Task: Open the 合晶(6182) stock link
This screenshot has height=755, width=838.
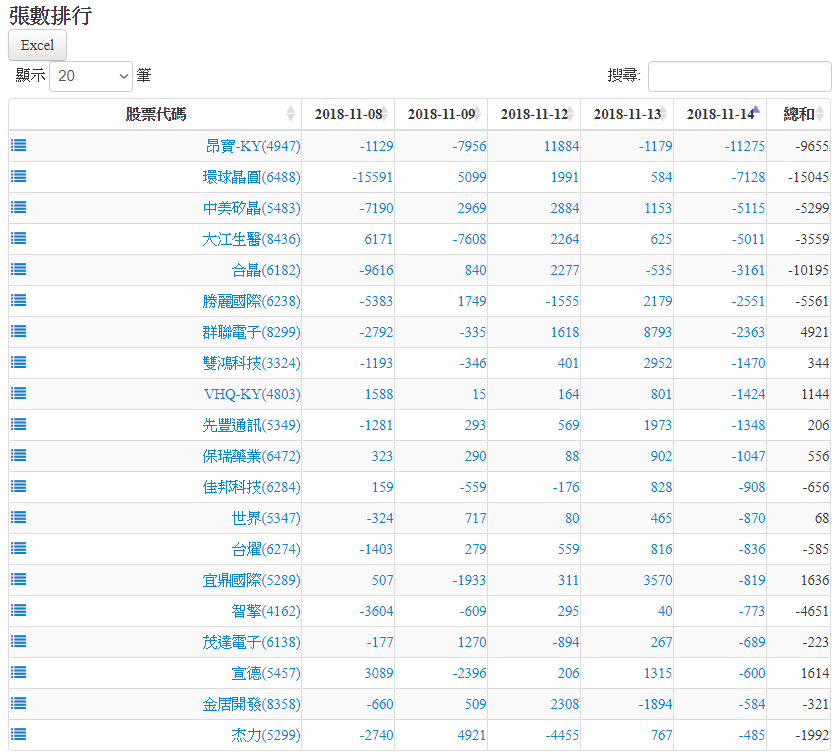Action: pos(265,270)
